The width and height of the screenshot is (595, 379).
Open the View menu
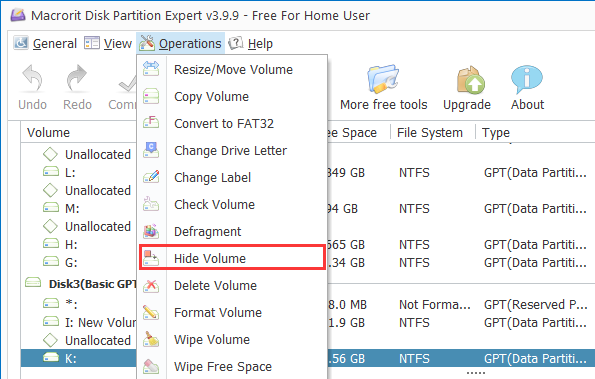[108, 43]
